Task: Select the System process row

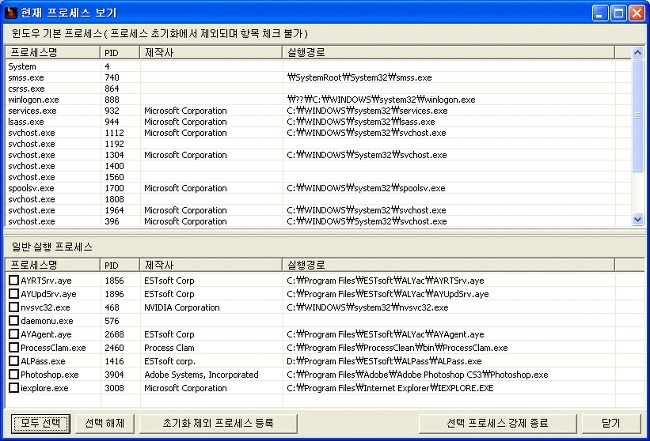Action: point(318,66)
